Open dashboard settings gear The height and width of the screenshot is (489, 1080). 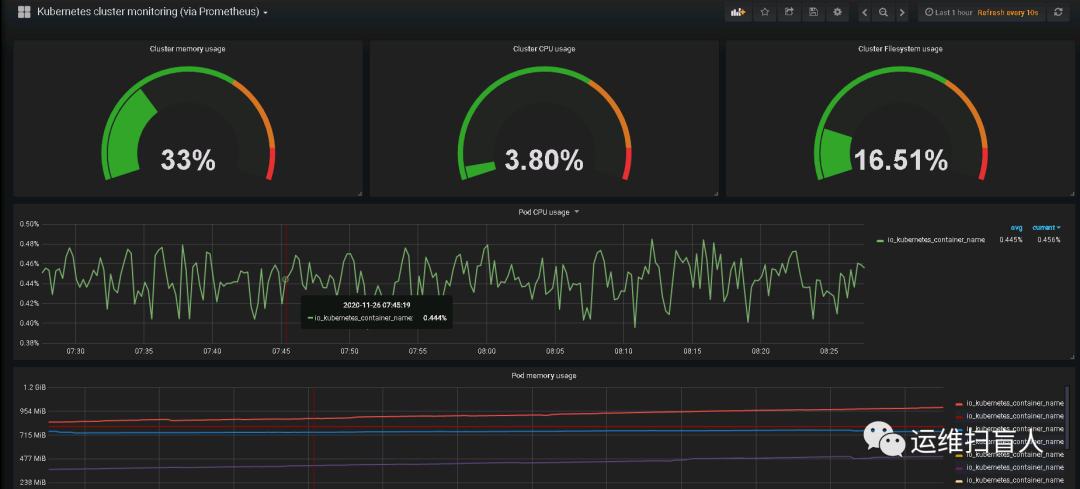[838, 12]
